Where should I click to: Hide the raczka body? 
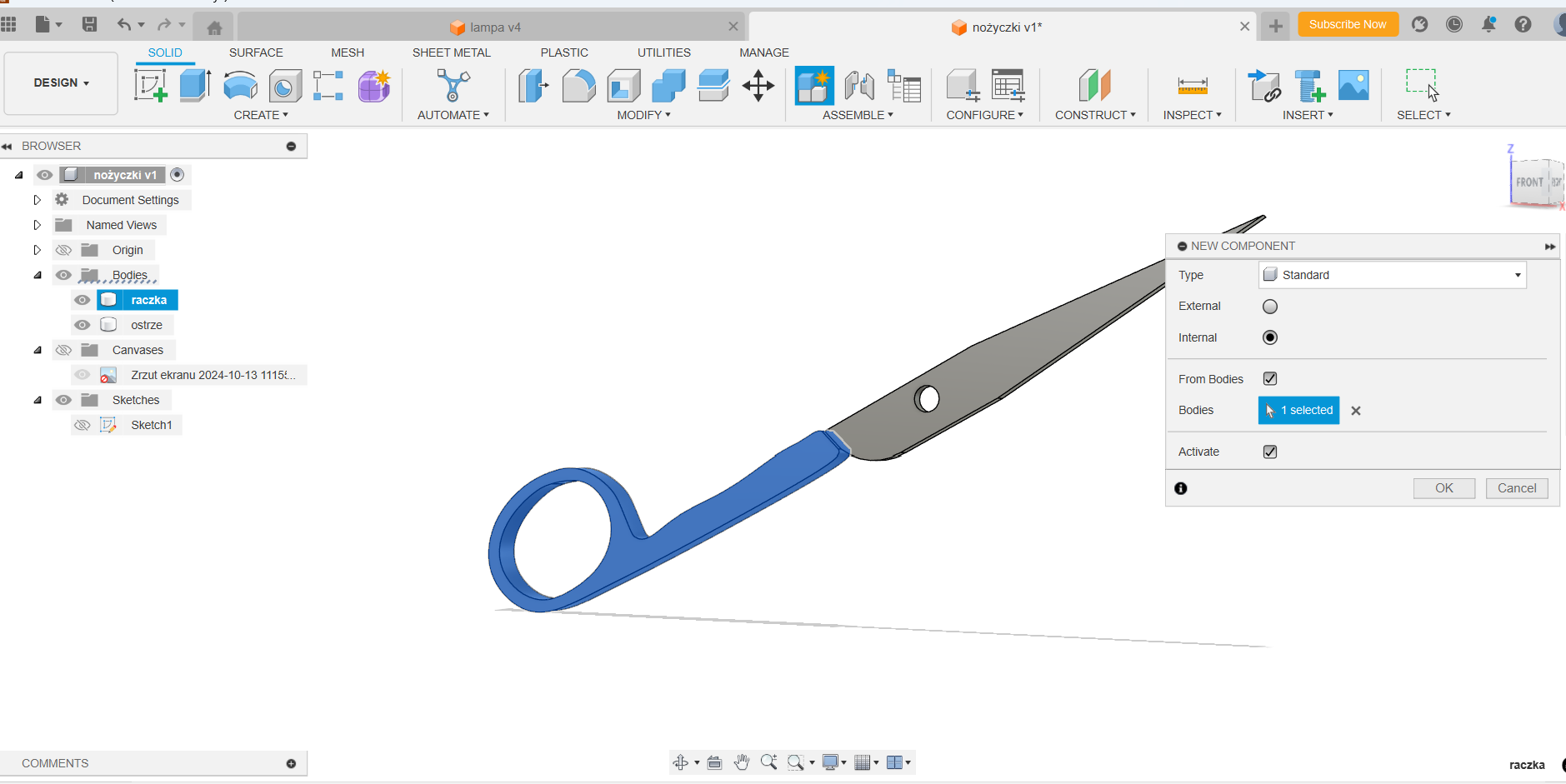tap(82, 300)
